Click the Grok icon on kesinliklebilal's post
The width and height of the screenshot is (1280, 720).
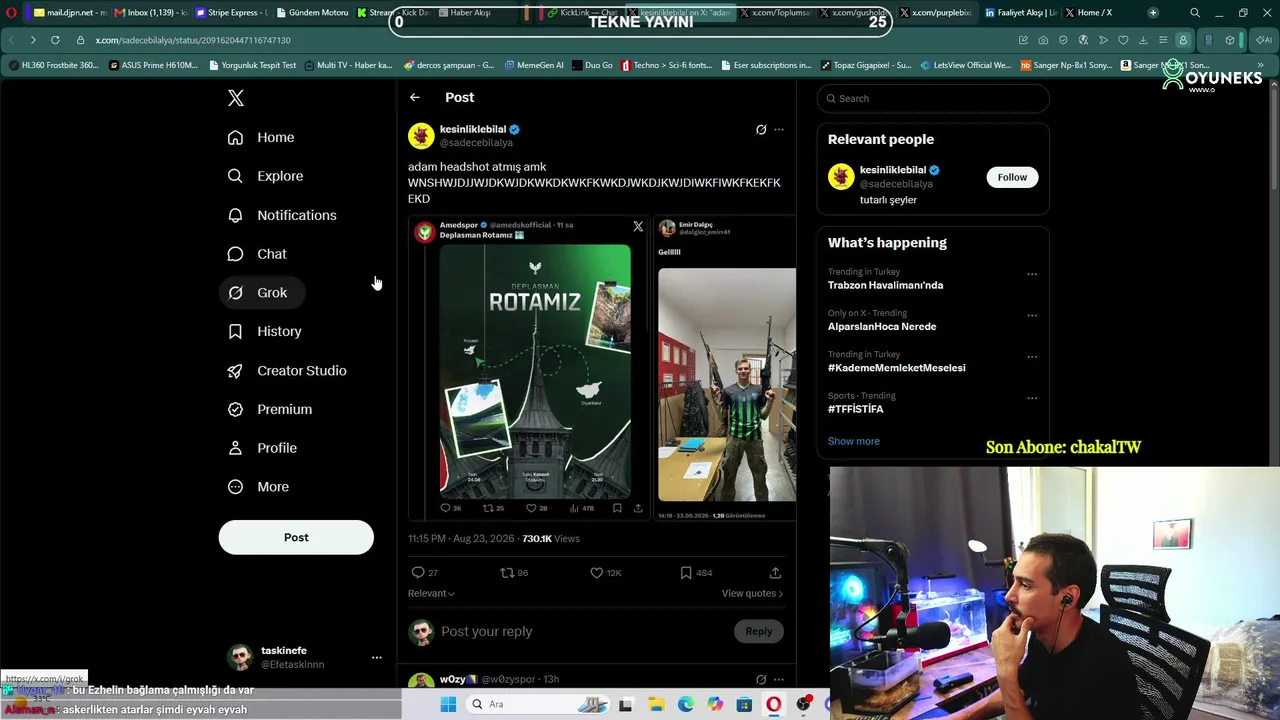tap(761, 130)
